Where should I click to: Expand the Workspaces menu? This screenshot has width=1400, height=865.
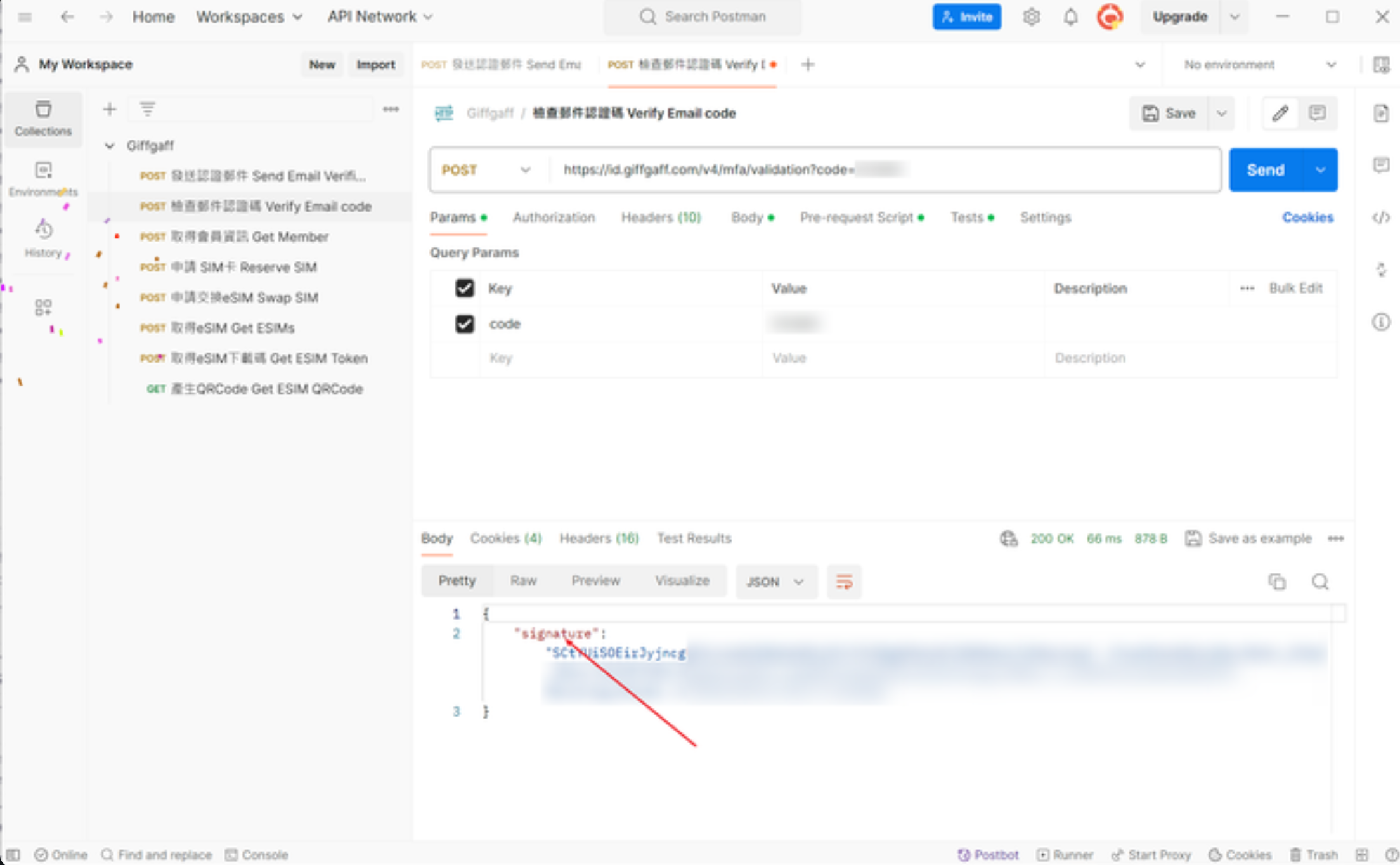[x=249, y=17]
